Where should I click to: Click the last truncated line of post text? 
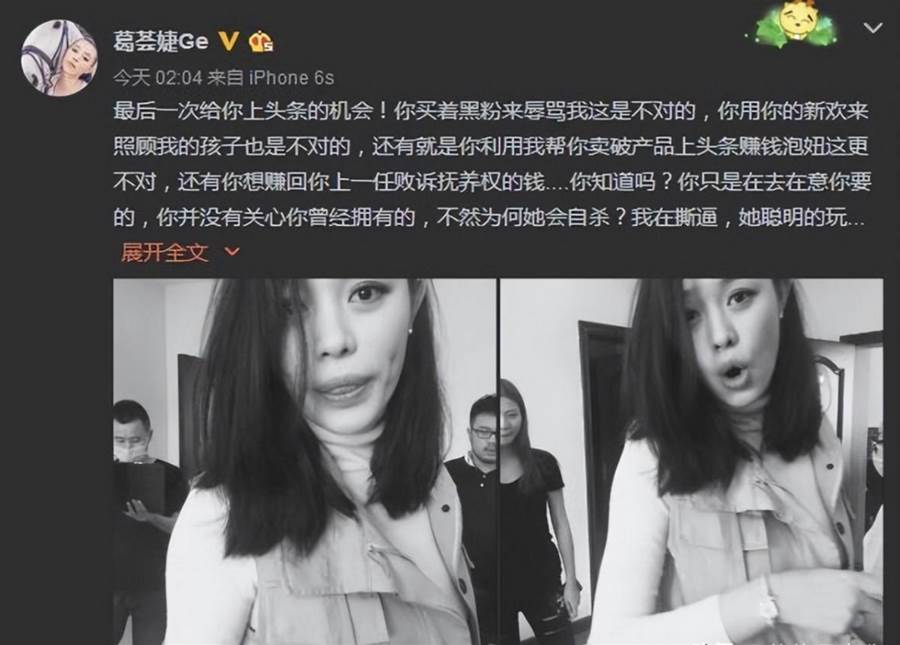[489, 217]
